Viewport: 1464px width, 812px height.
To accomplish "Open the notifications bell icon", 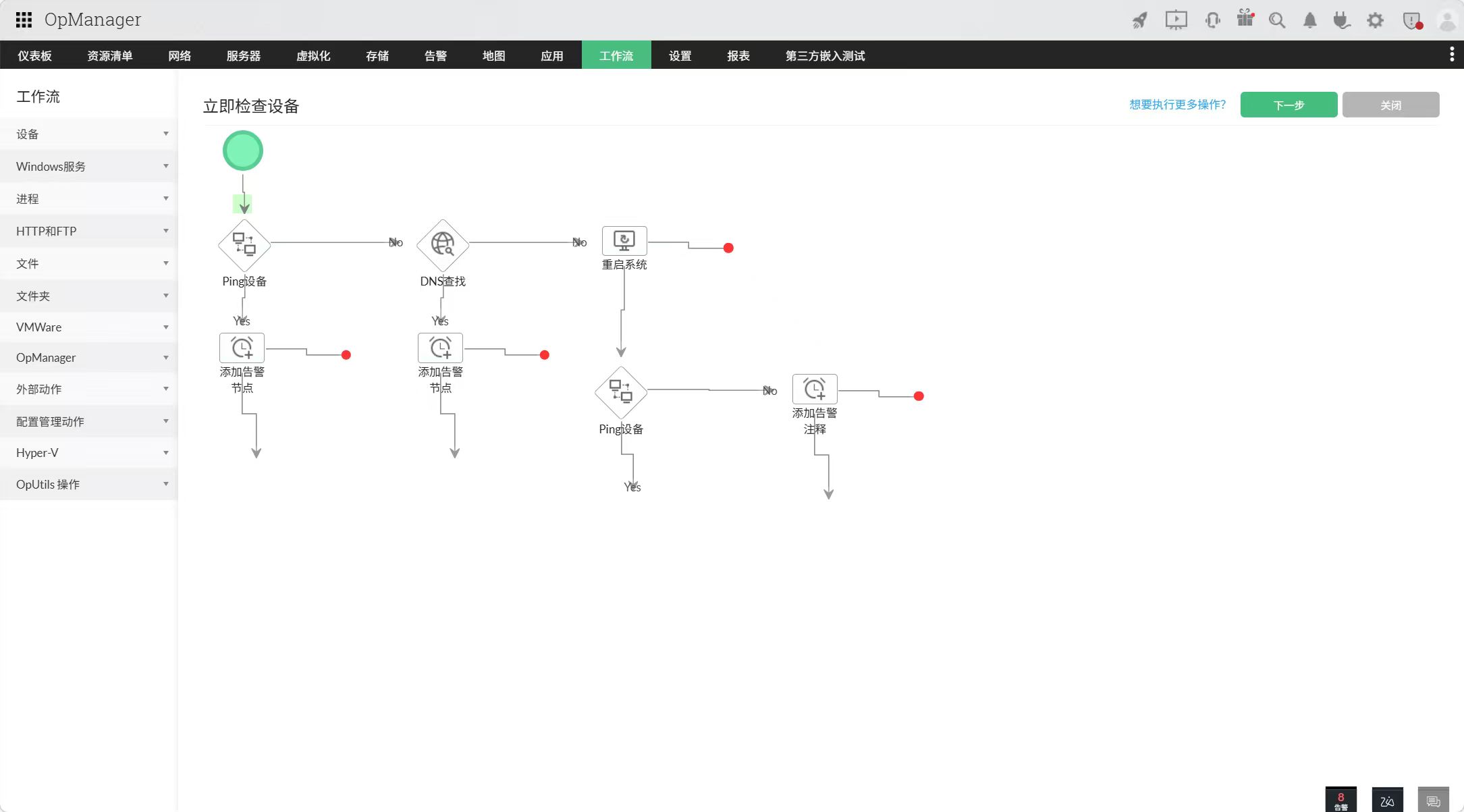I will 1309,20.
